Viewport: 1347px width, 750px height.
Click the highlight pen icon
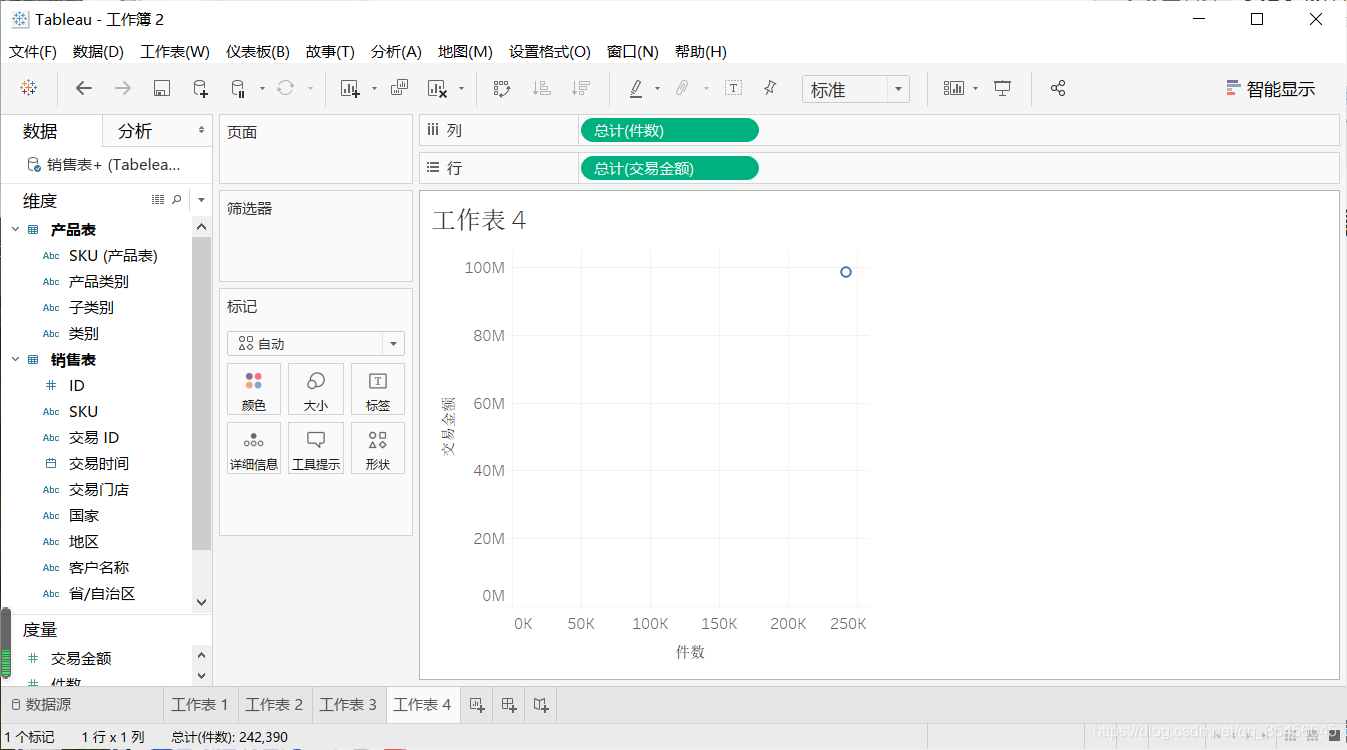point(635,88)
